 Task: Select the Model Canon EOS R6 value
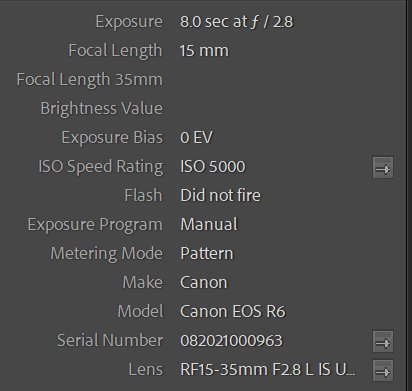(x=233, y=311)
